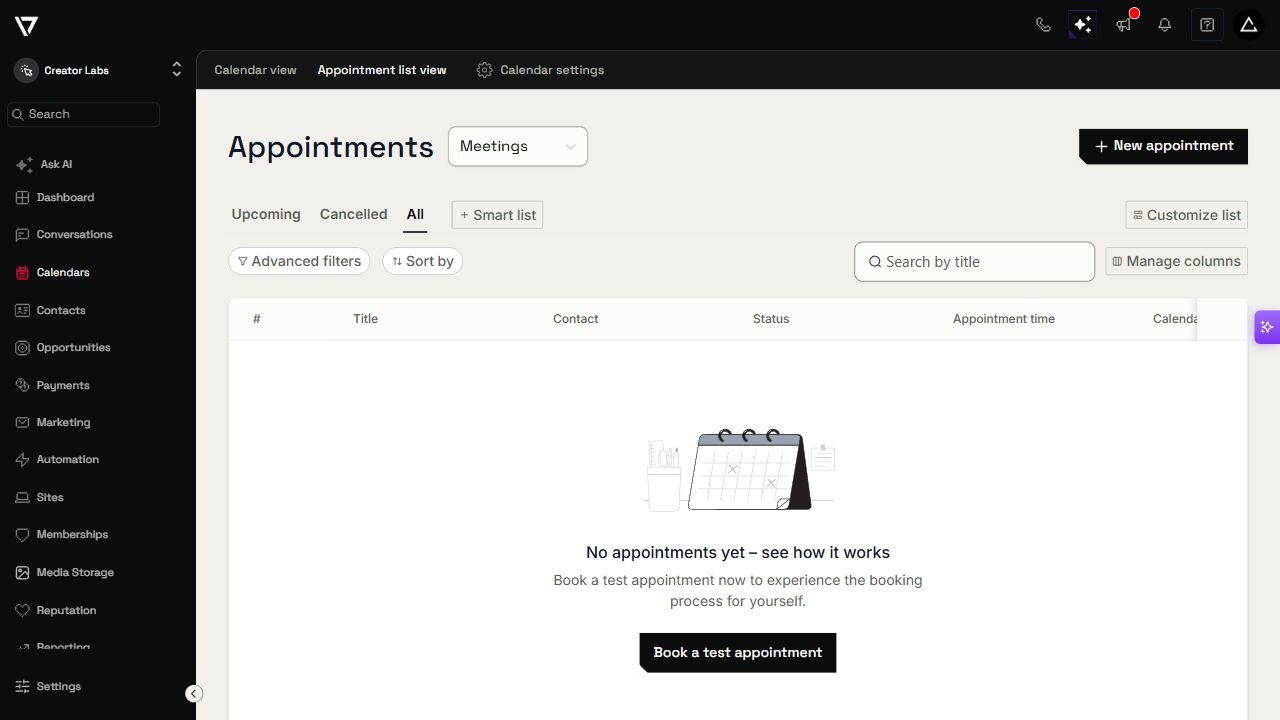Viewport: 1280px width, 720px height.
Task: Open the notifications bell
Action: coord(1165,25)
